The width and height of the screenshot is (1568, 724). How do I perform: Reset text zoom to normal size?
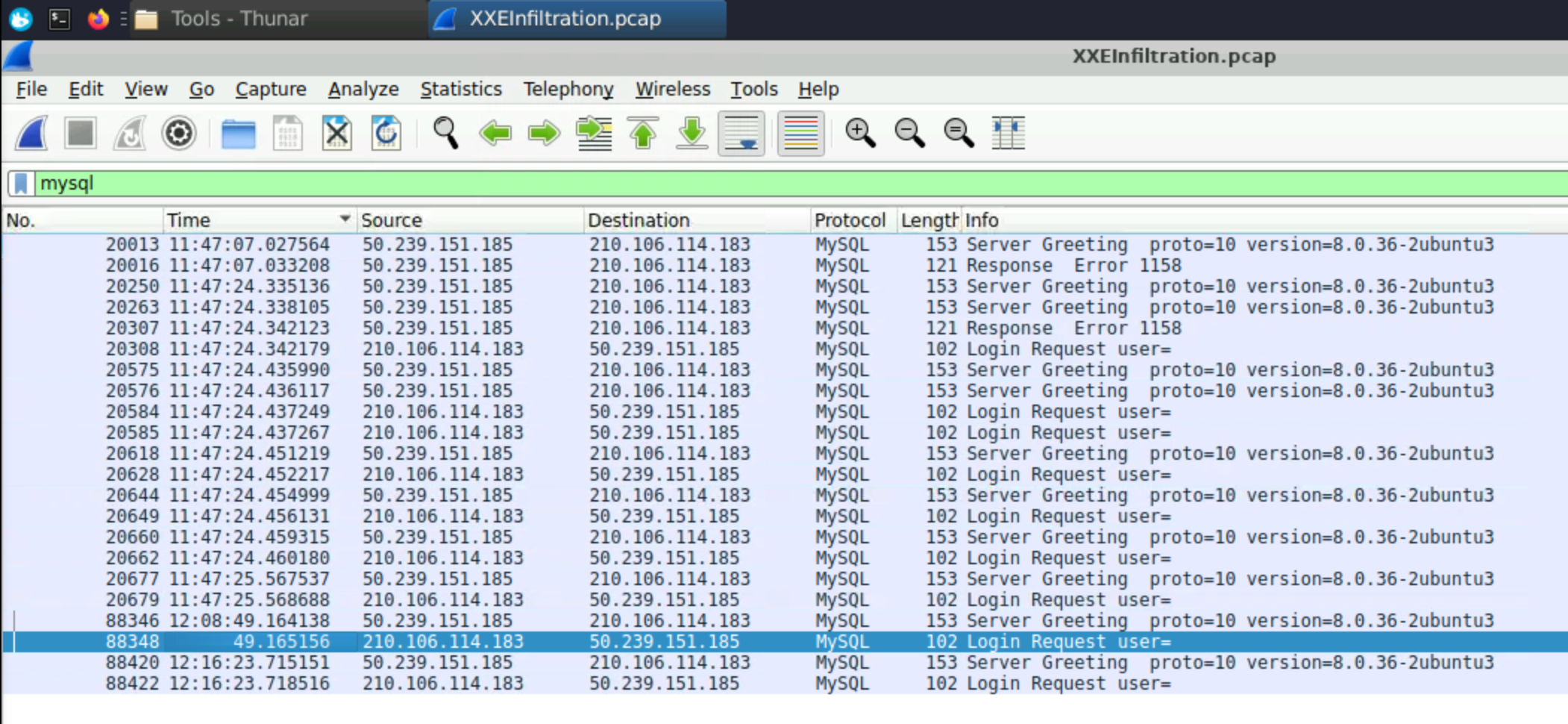(x=959, y=134)
